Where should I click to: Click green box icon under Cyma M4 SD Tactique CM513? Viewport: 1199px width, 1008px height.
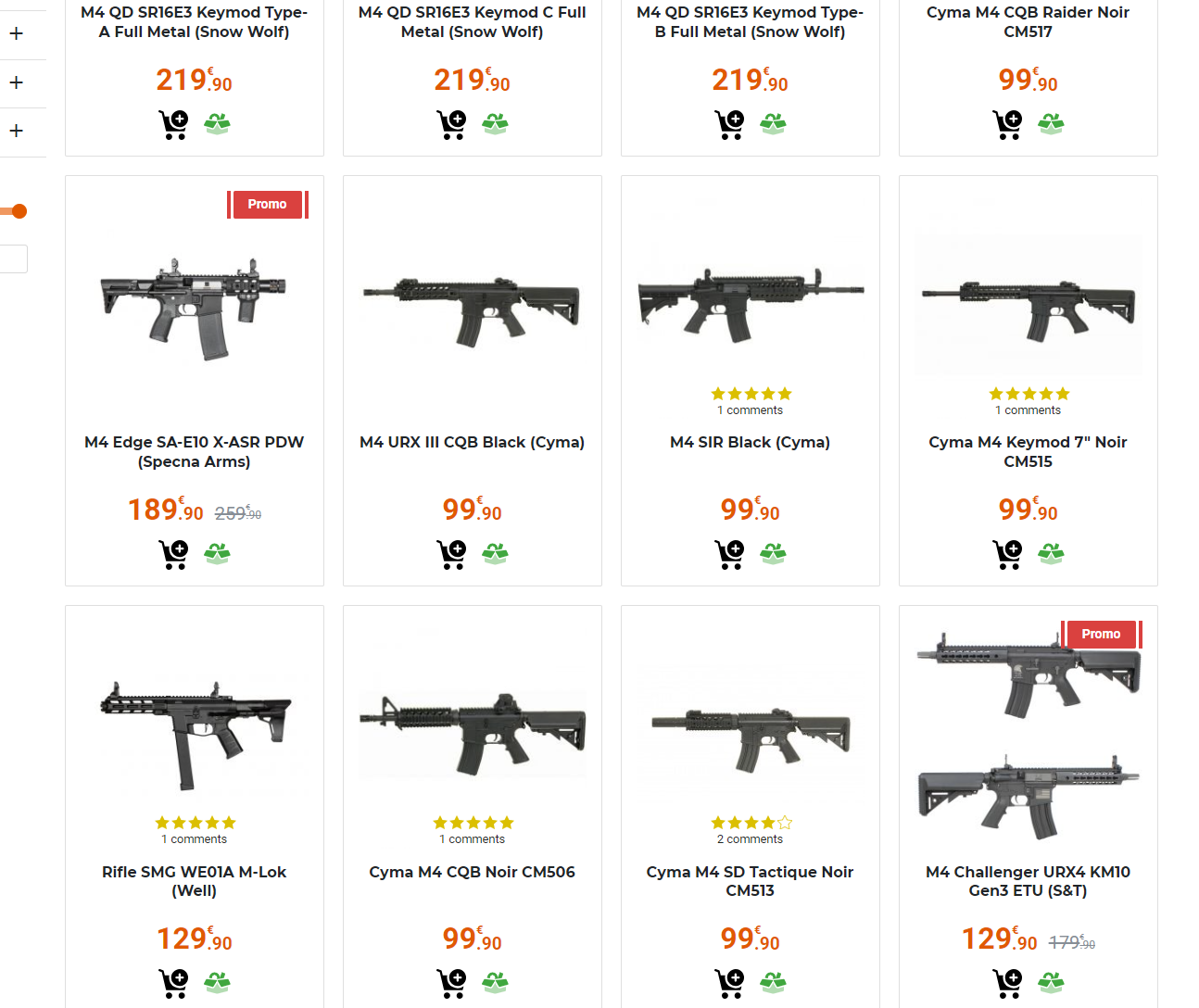(x=773, y=983)
